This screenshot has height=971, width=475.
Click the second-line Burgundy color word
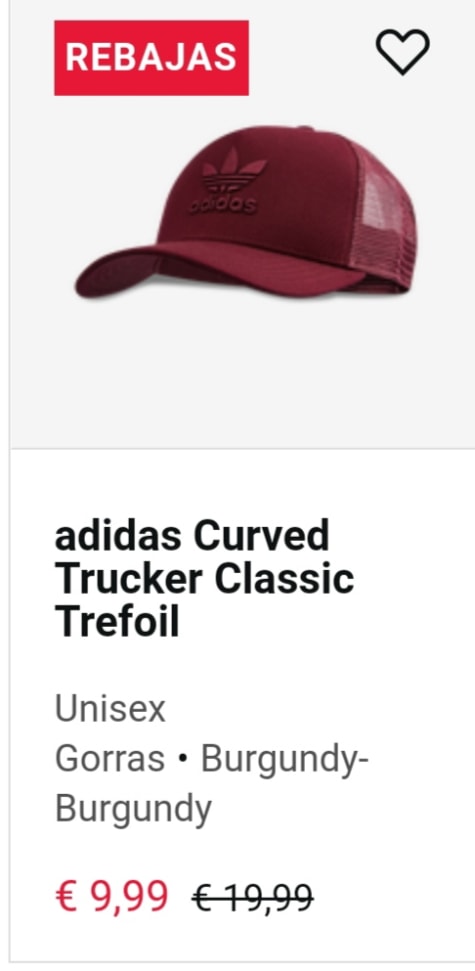pos(133,809)
